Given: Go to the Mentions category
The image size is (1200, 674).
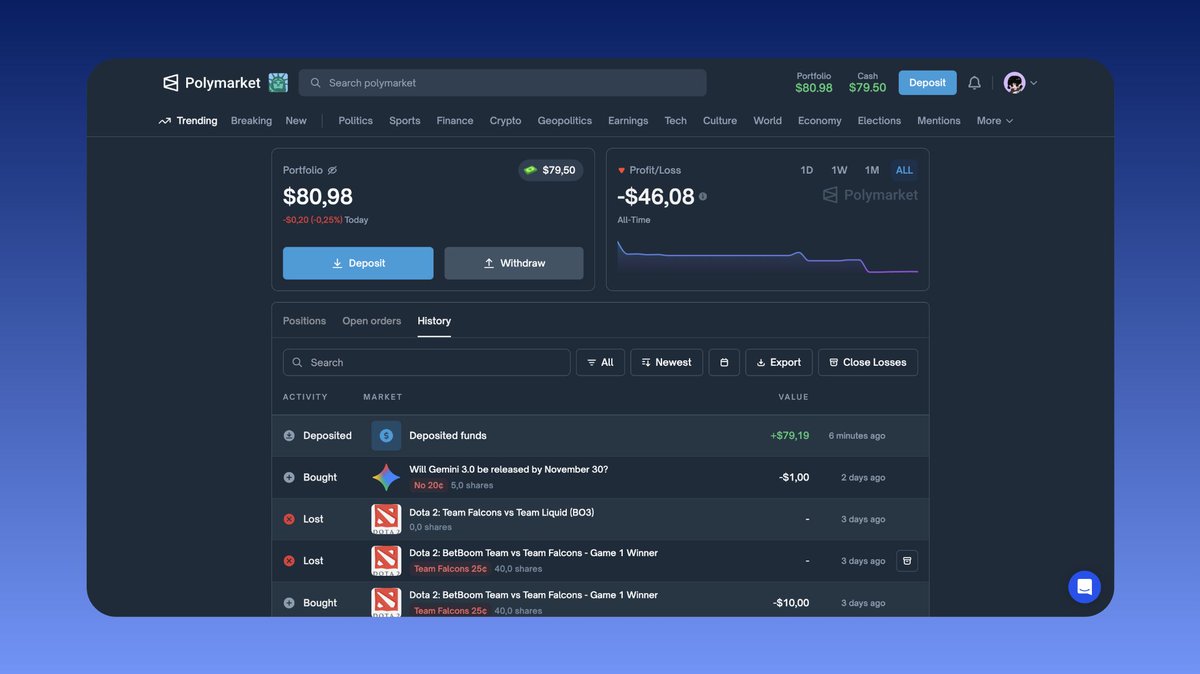Looking at the screenshot, I should tap(939, 121).
